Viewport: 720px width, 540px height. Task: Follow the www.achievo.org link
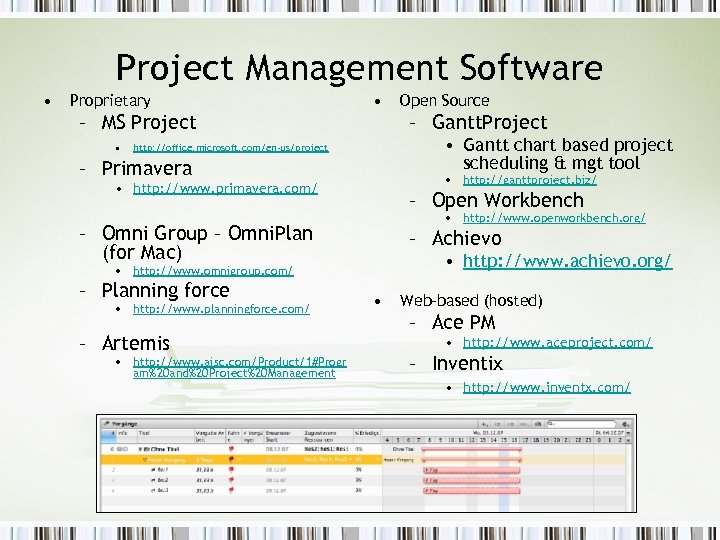tap(568, 261)
